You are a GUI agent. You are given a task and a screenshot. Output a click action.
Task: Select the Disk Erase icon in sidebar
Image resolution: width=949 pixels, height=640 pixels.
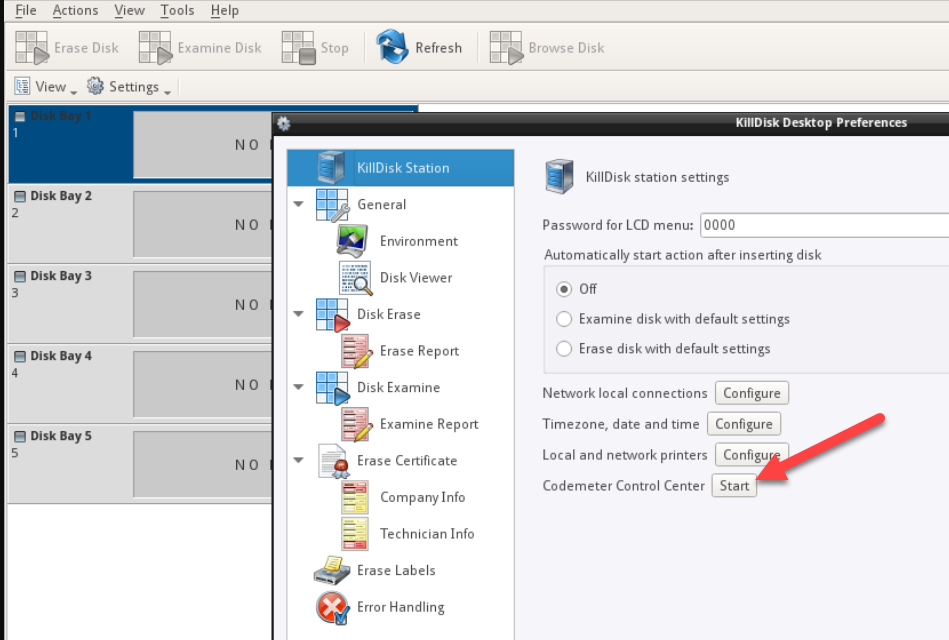point(332,314)
